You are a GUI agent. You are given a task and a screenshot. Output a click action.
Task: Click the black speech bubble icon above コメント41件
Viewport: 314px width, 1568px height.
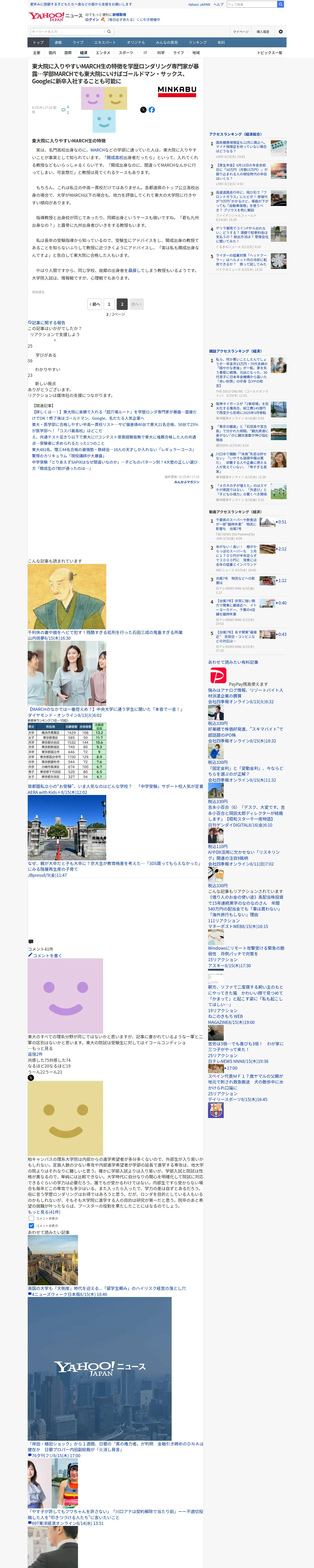[x=31, y=942]
